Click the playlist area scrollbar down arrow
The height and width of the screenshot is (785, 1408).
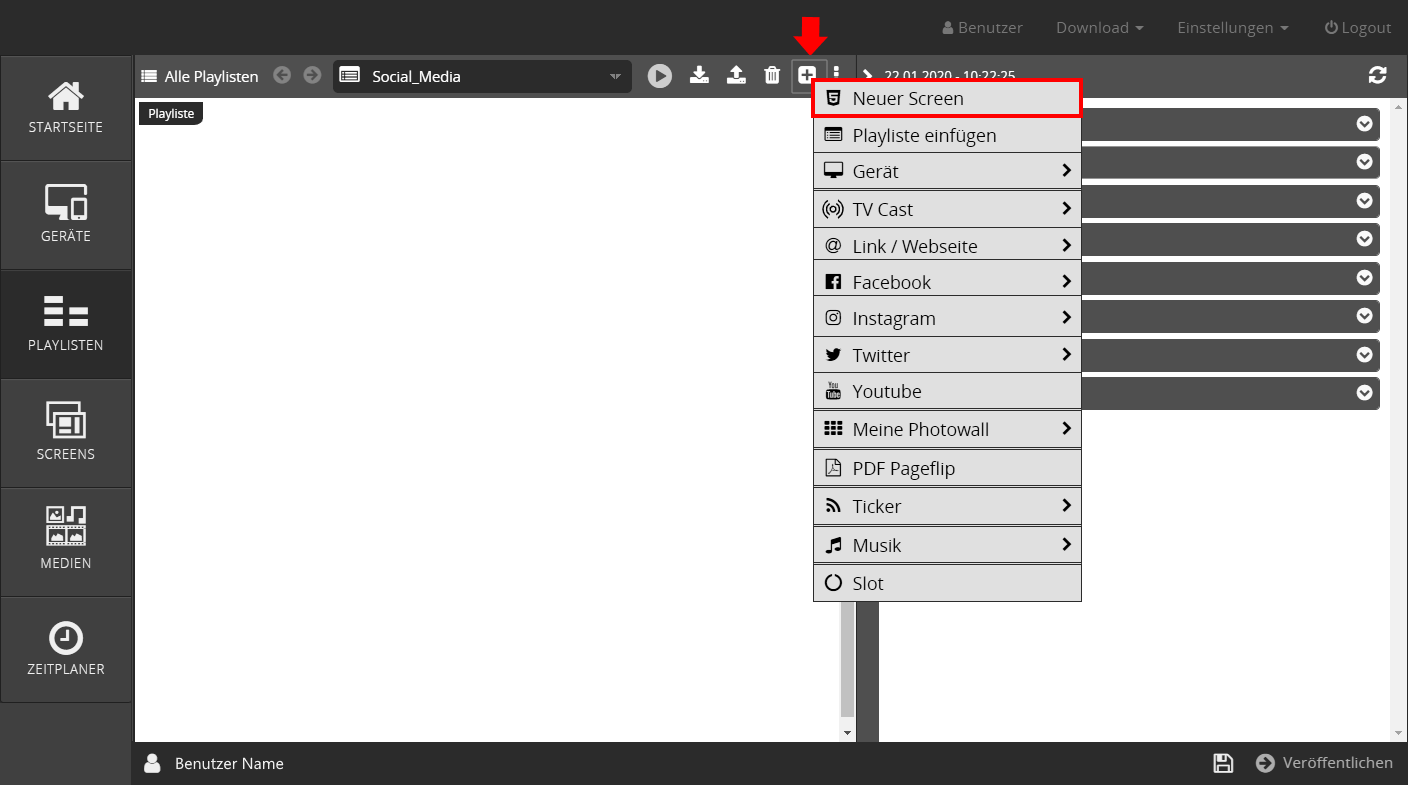[x=848, y=733]
